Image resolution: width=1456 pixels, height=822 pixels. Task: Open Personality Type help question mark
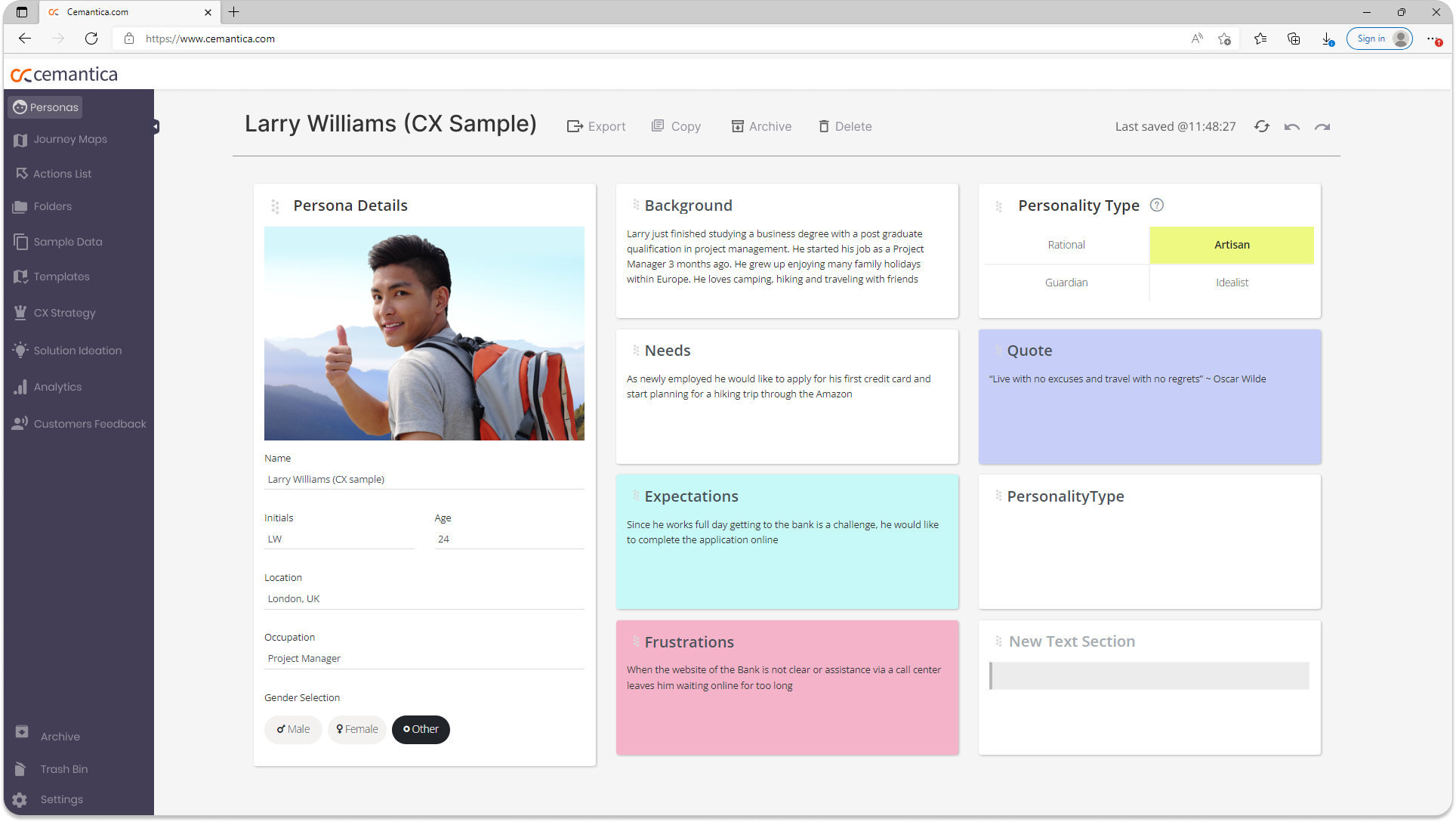1157,205
